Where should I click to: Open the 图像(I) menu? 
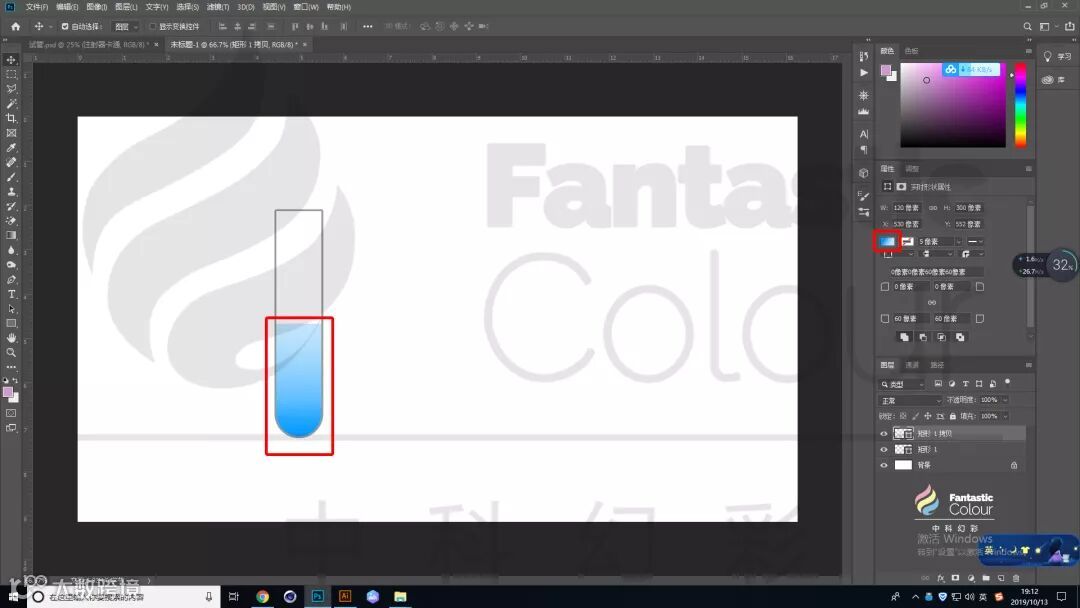(96, 7)
